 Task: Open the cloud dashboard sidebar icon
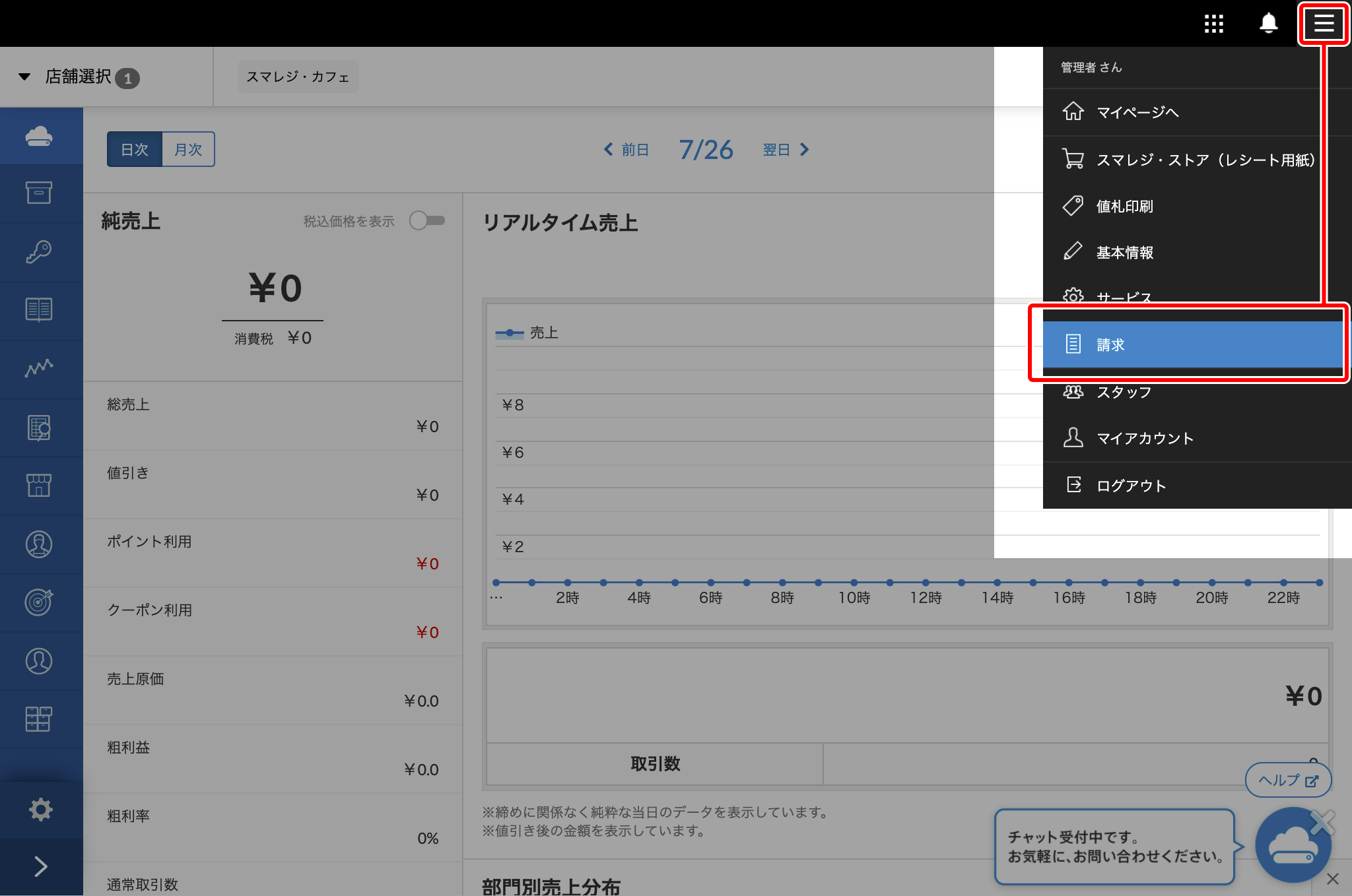point(39,136)
